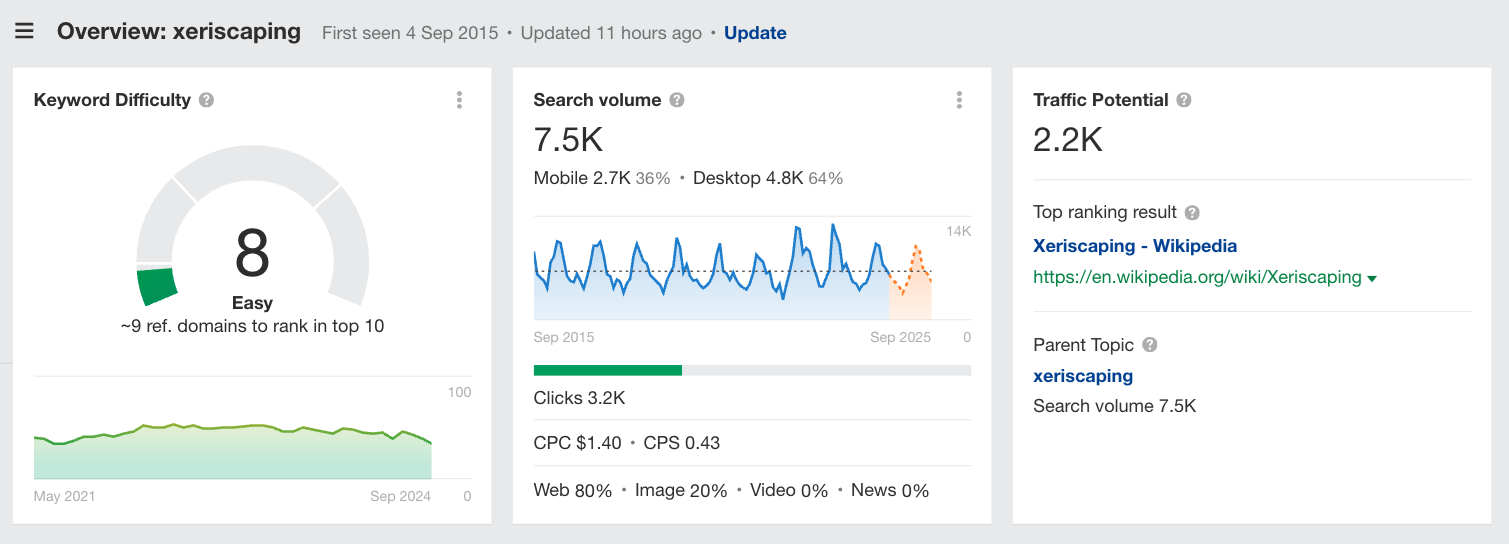Click the xeriscaping parent topic link

(x=1082, y=376)
